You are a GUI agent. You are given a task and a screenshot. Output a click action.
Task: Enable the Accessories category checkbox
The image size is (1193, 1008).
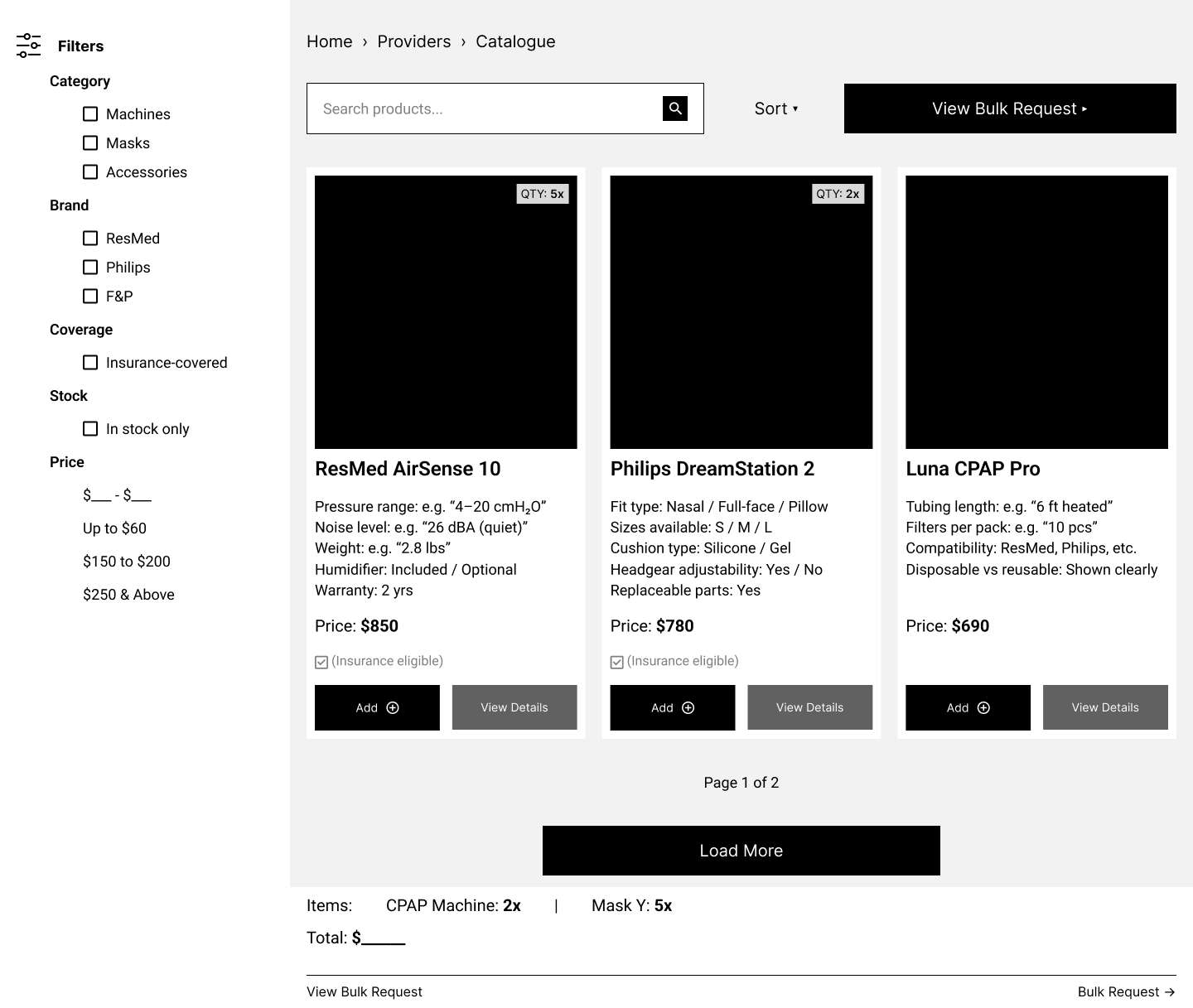[x=90, y=172]
